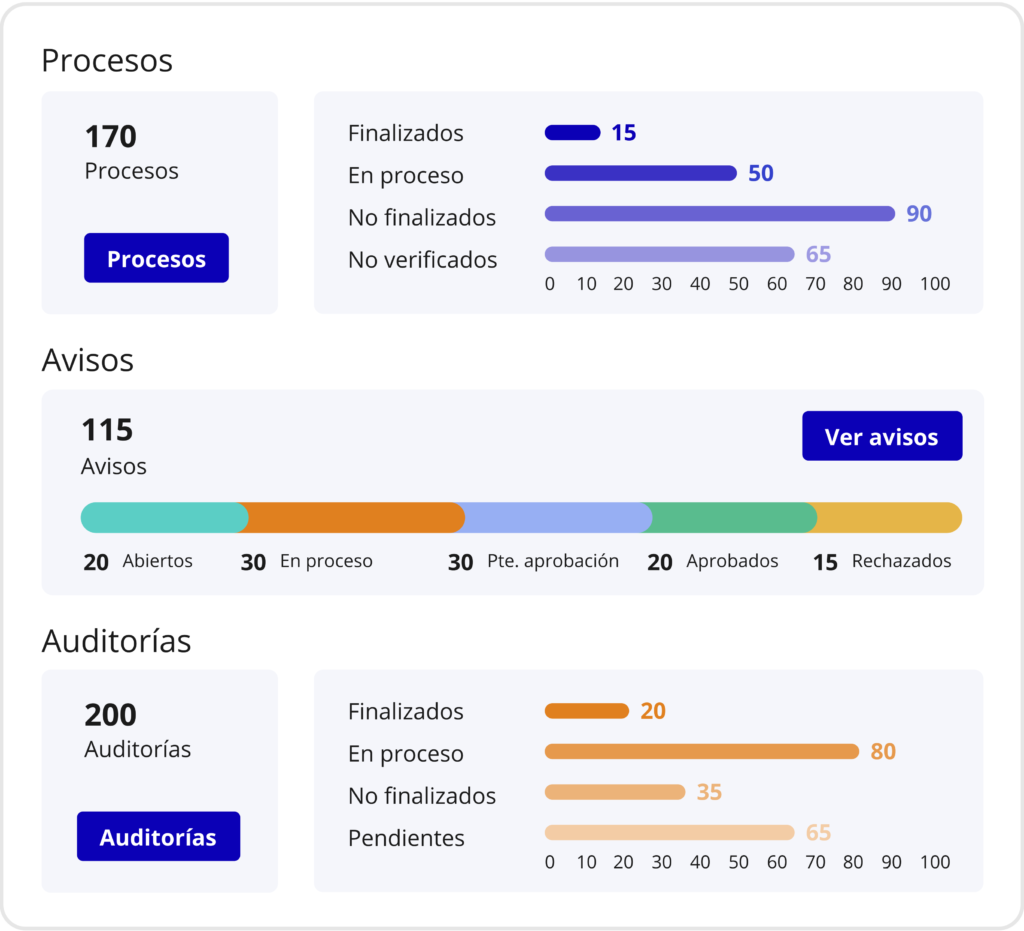Select the yellow Rechazados segment
This screenshot has height=931, width=1024.
point(888,517)
